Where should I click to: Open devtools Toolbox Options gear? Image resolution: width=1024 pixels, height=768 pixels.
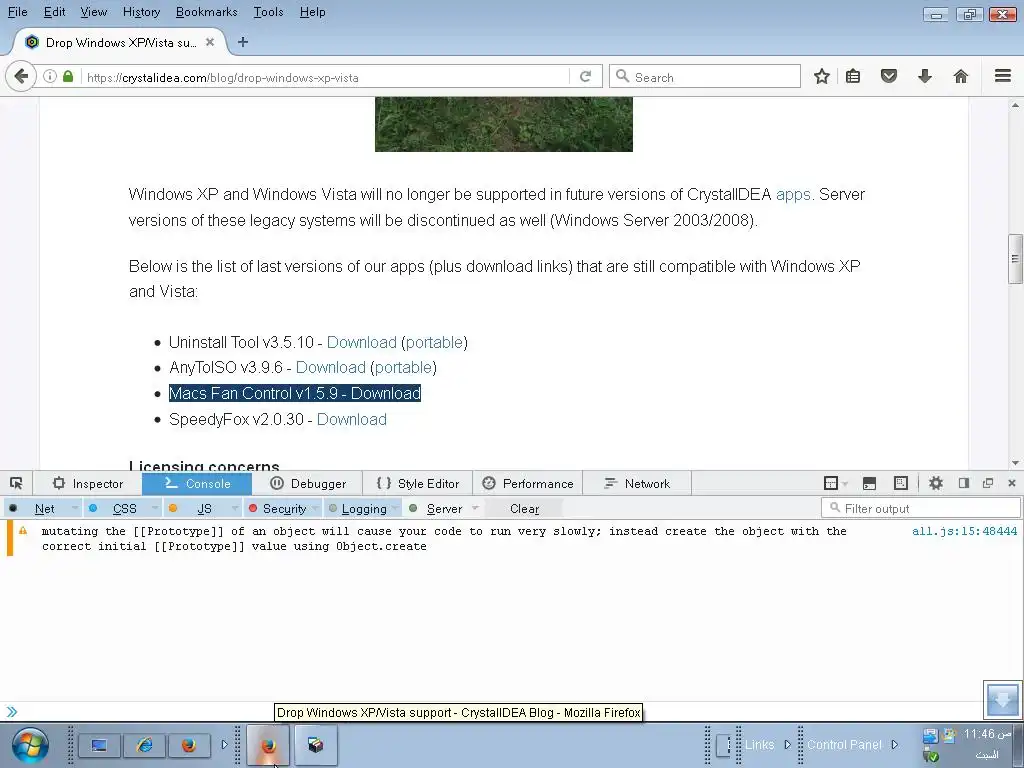[x=936, y=483]
